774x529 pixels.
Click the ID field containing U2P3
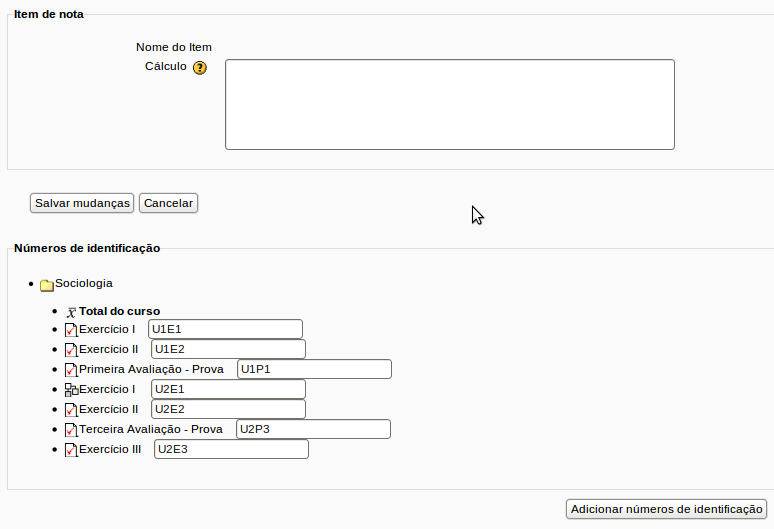point(313,429)
